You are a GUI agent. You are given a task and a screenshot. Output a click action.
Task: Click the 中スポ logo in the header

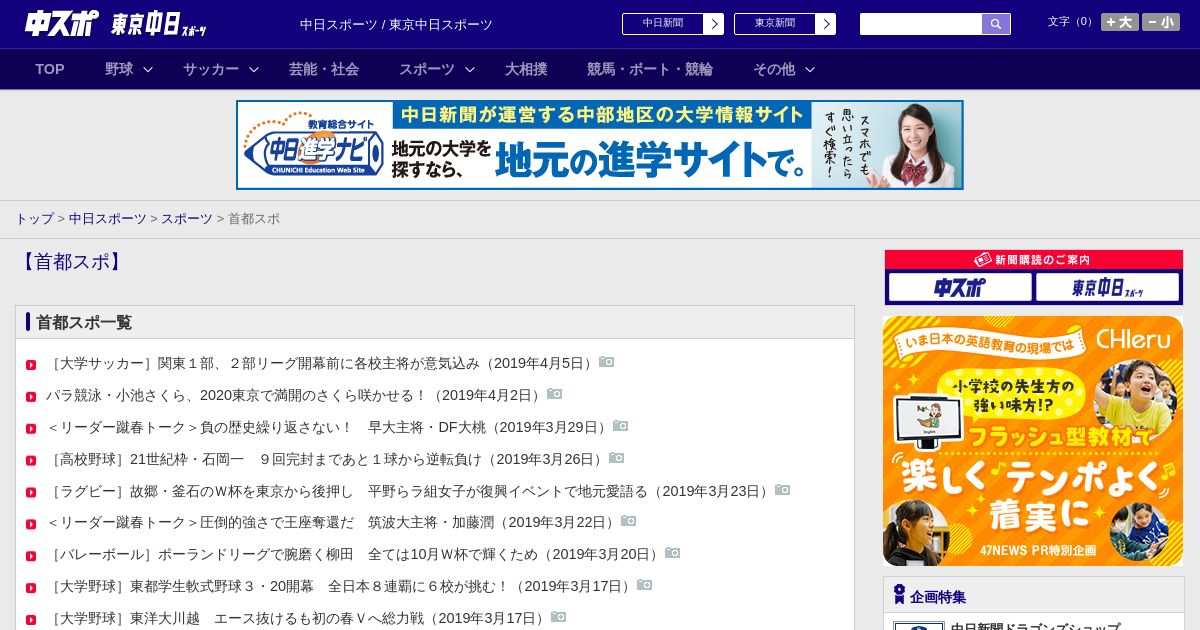point(61,23)
